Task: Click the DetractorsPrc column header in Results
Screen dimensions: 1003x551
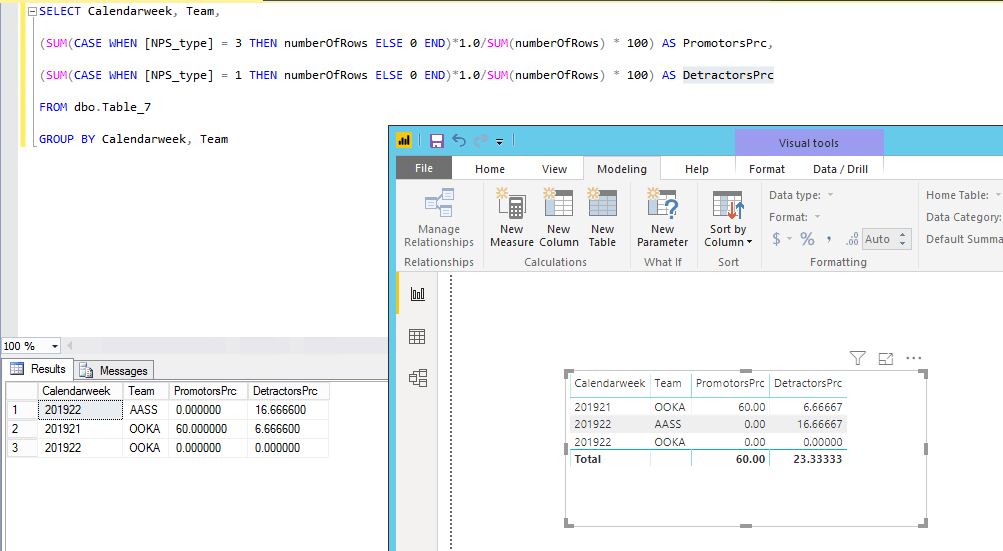Action: [288, 391]
